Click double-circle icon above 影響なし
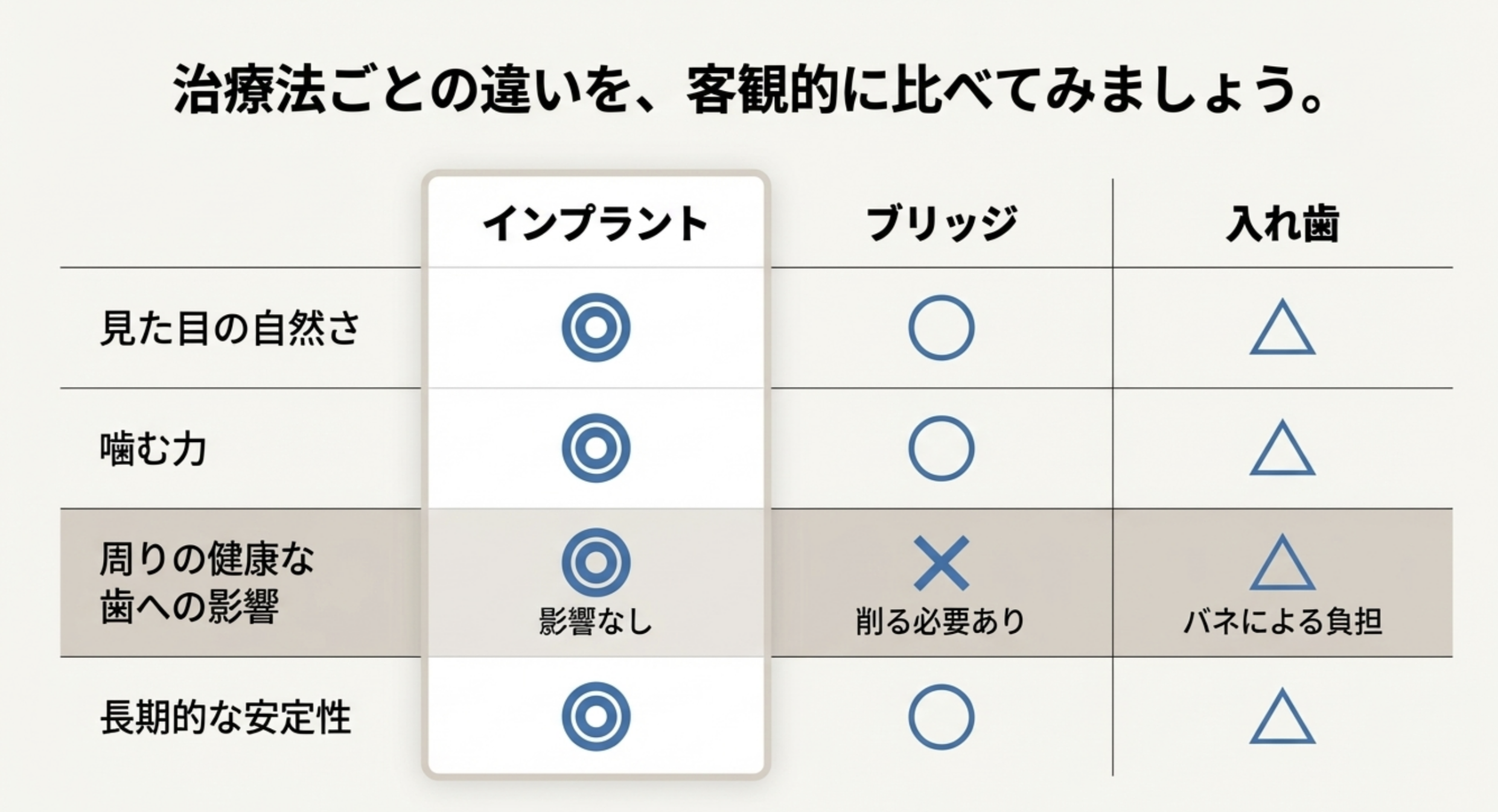1498x812 pixels. (596, 562)
